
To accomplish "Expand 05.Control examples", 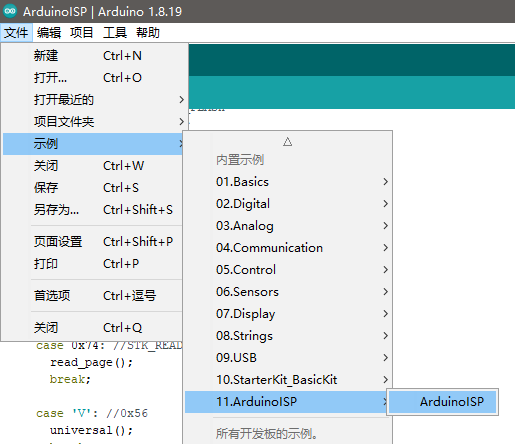I will [288, 270].
